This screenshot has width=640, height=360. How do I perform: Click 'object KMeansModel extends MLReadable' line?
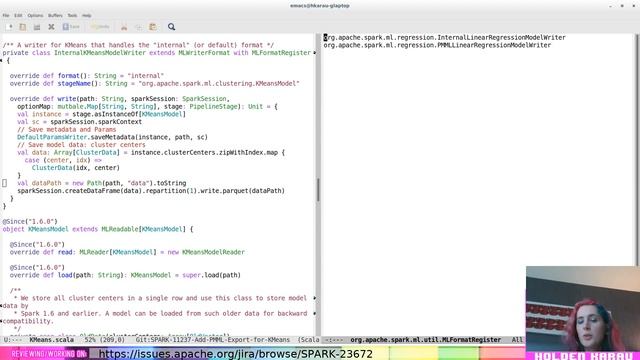(98, 229)
